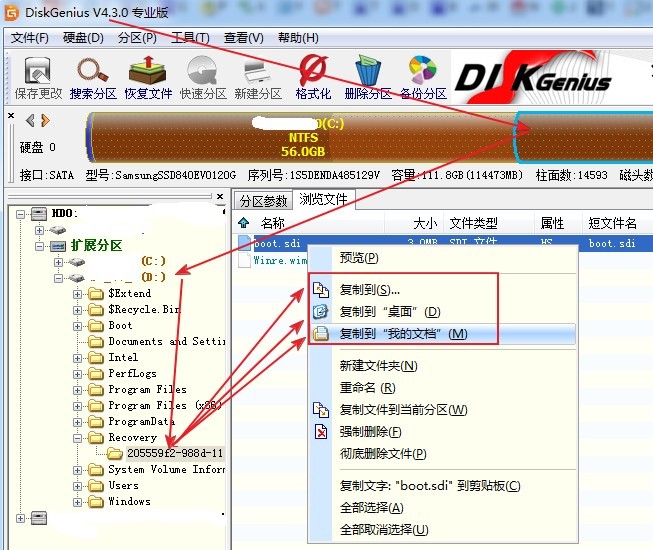Screen dimensions: 653x550
Task: Close the left tree panel with X
Action: (x=220, y=196)
